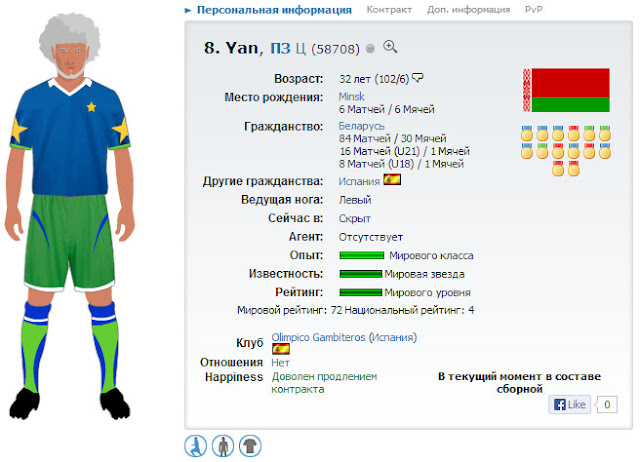The image size is (640, 462).
Task: Click the Опыт green progress bar
Action: [362, 255]
